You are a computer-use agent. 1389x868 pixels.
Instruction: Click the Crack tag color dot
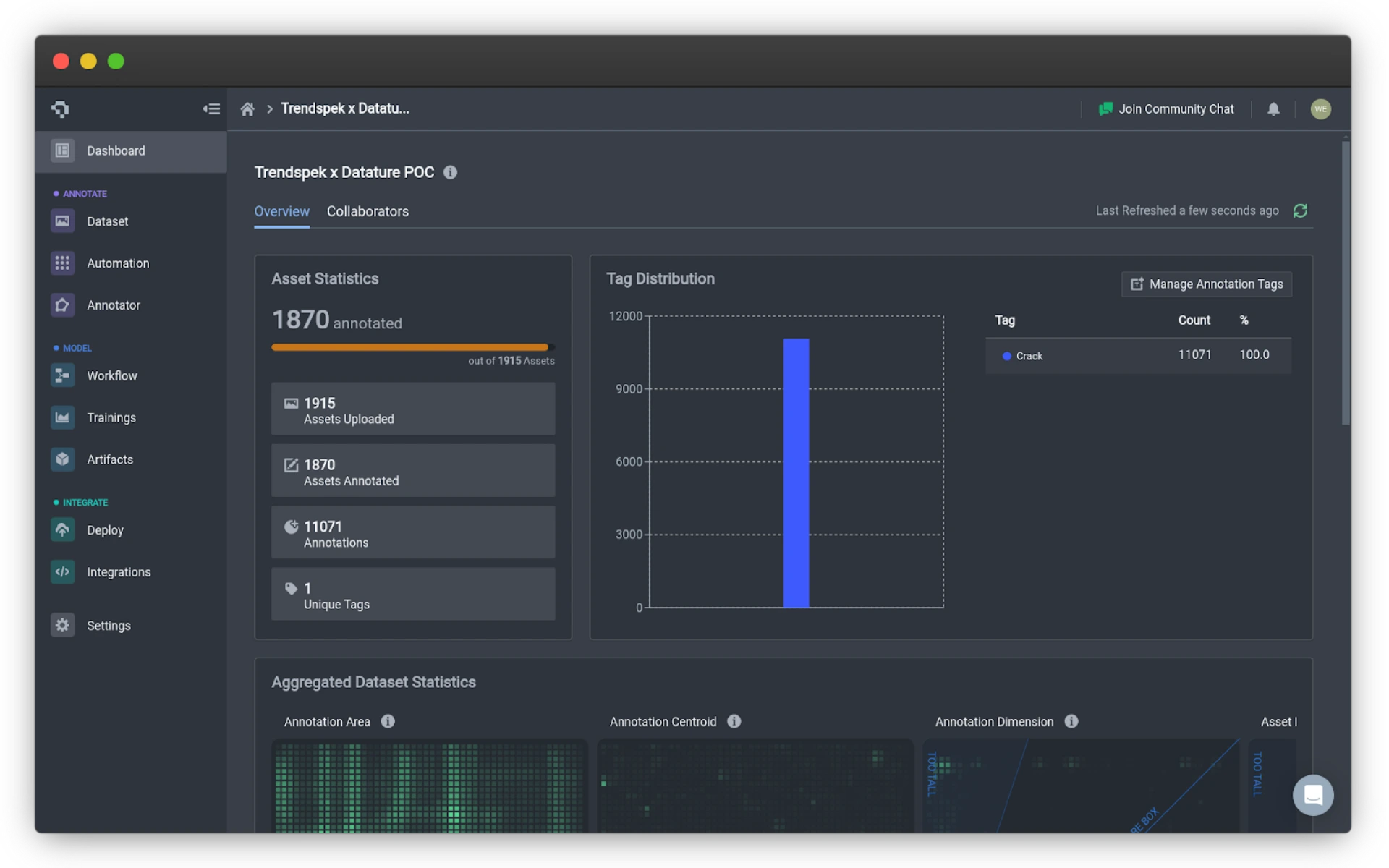click(x=1006, y=356)
